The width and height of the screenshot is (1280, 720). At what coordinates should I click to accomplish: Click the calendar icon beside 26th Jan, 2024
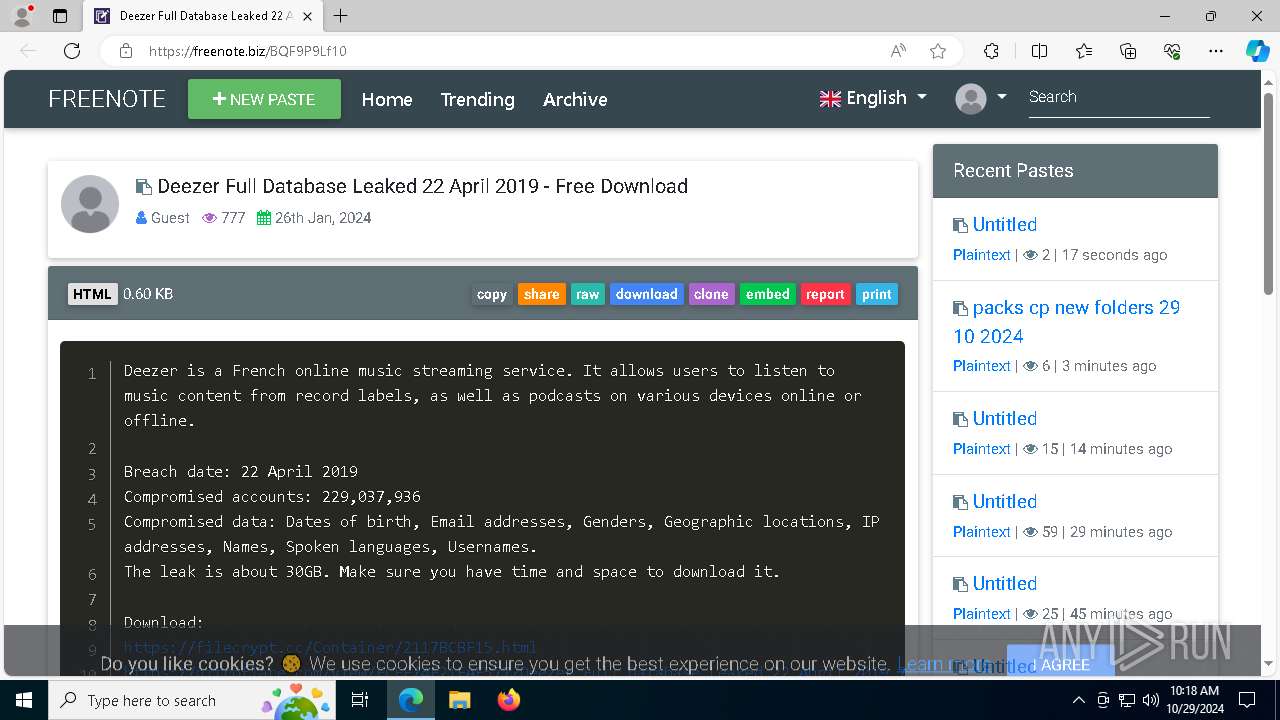pyautogui.click(x=264, y=218)
